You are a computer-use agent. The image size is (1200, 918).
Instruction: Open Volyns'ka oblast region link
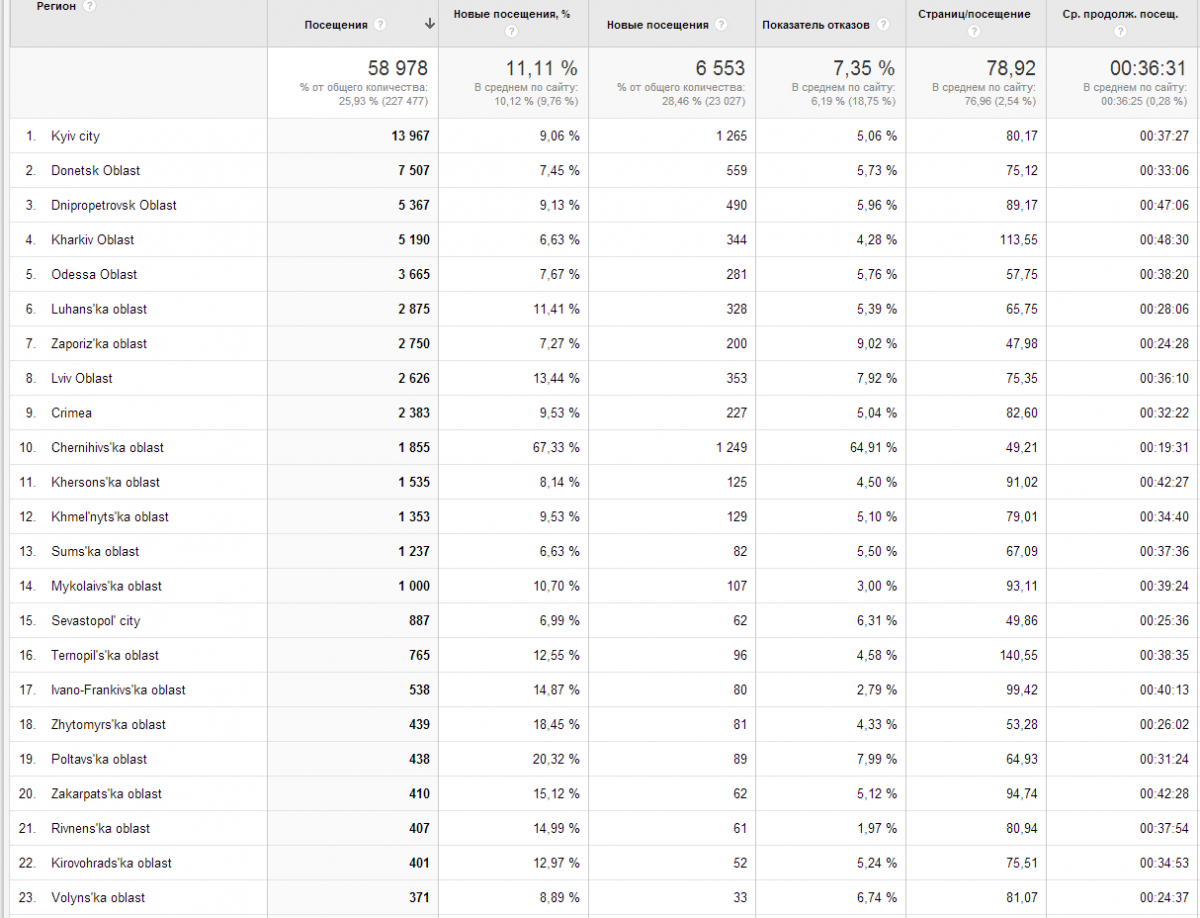[x=99, y=898]
